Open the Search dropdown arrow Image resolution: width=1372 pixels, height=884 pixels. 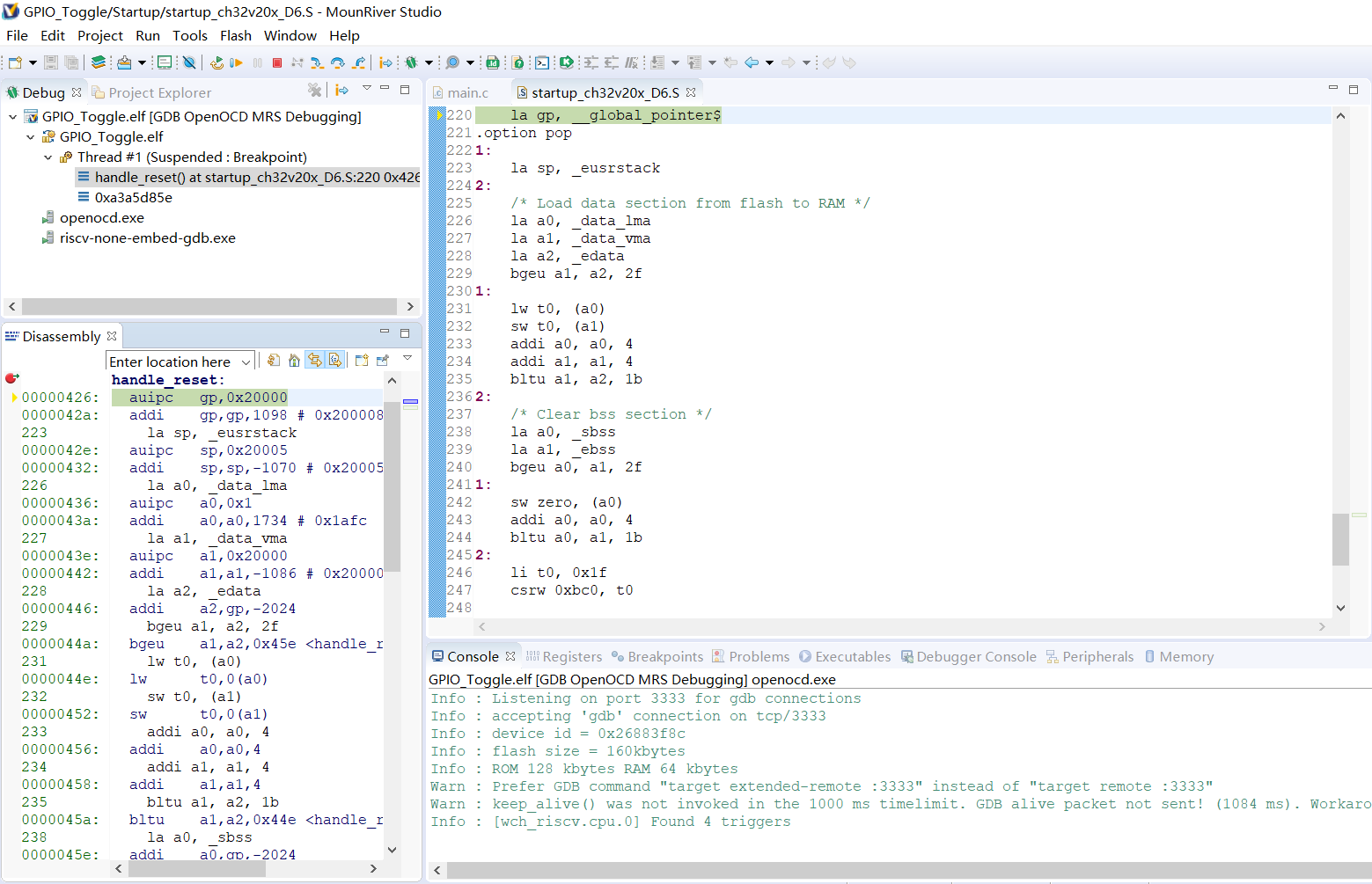470,62
